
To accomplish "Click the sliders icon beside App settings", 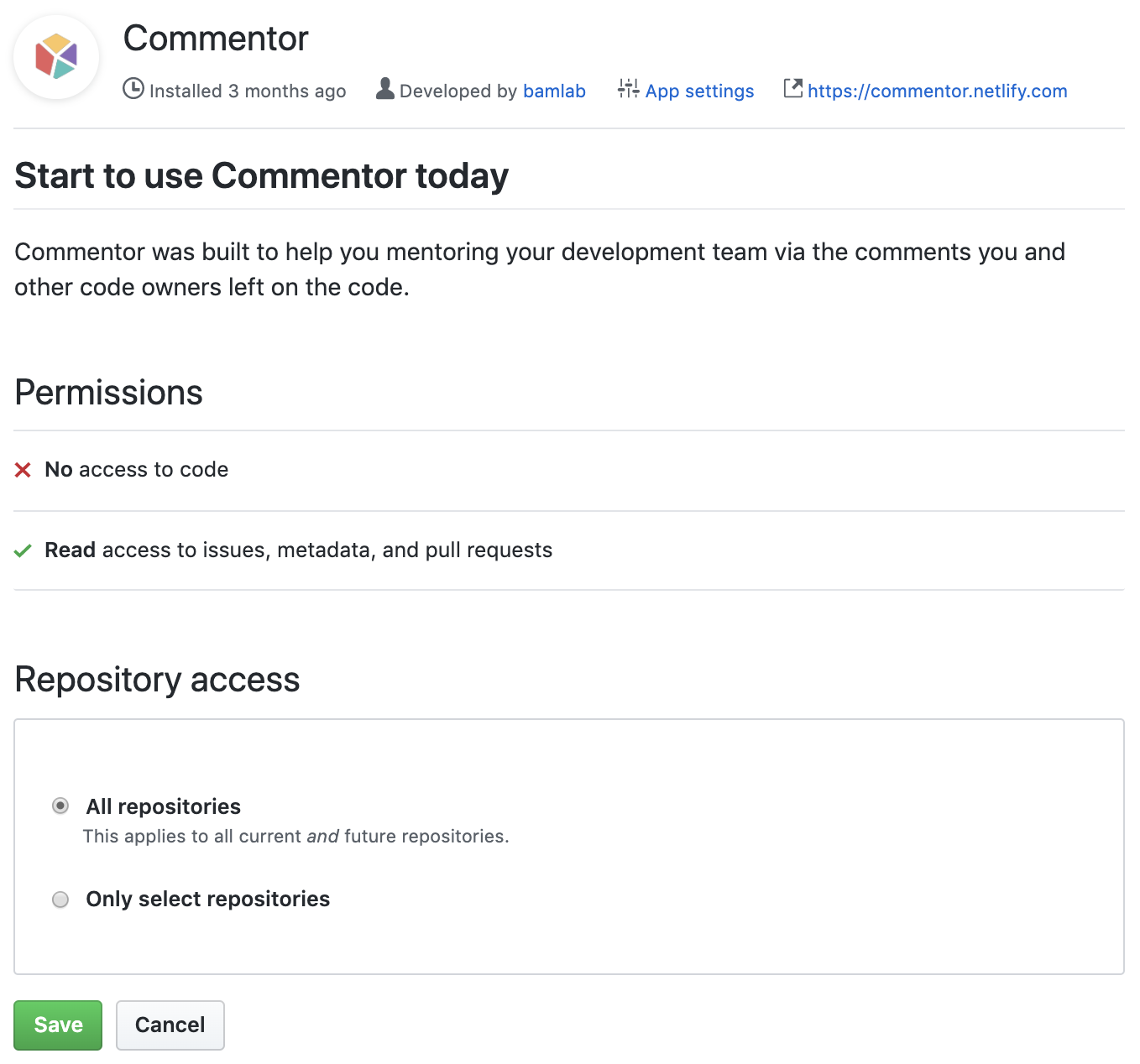I will point(628,88).
